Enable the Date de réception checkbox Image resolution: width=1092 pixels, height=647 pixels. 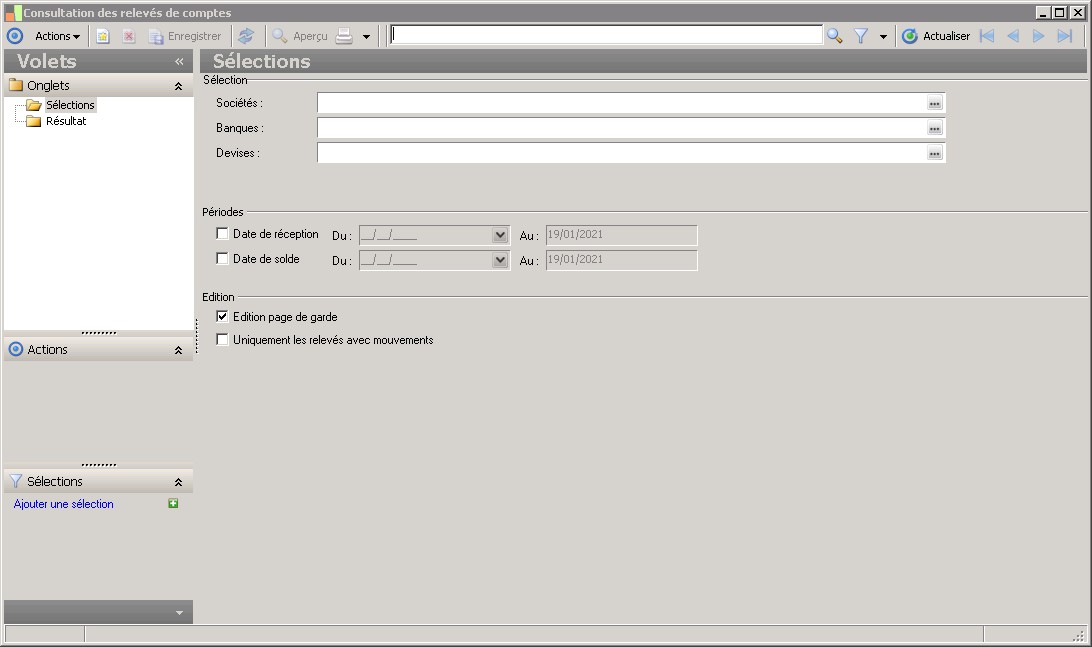pyautogui.click(x=222, y=233)
